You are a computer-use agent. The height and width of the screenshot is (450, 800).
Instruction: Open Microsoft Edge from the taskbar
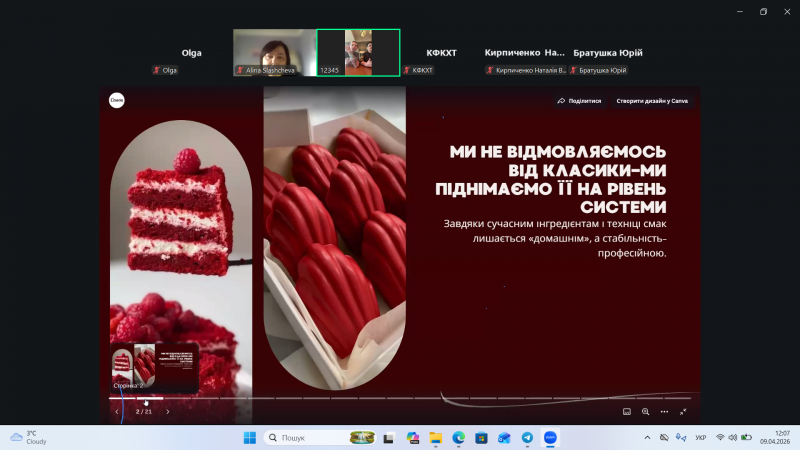(x=458, y=438)
